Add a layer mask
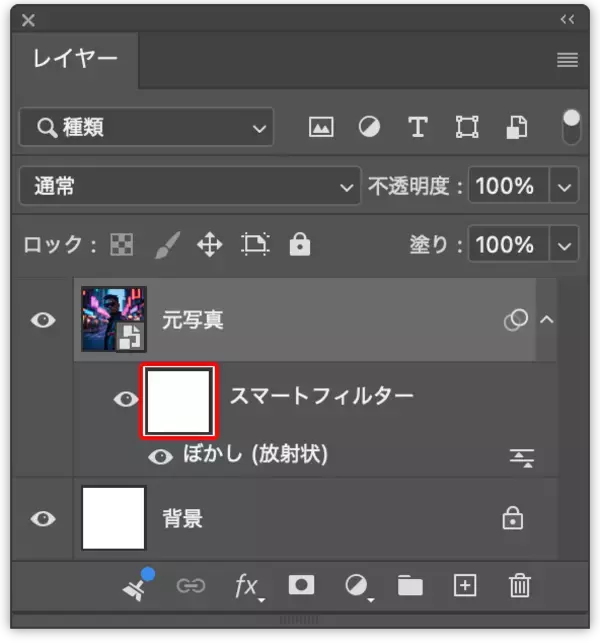 point(301,585)
